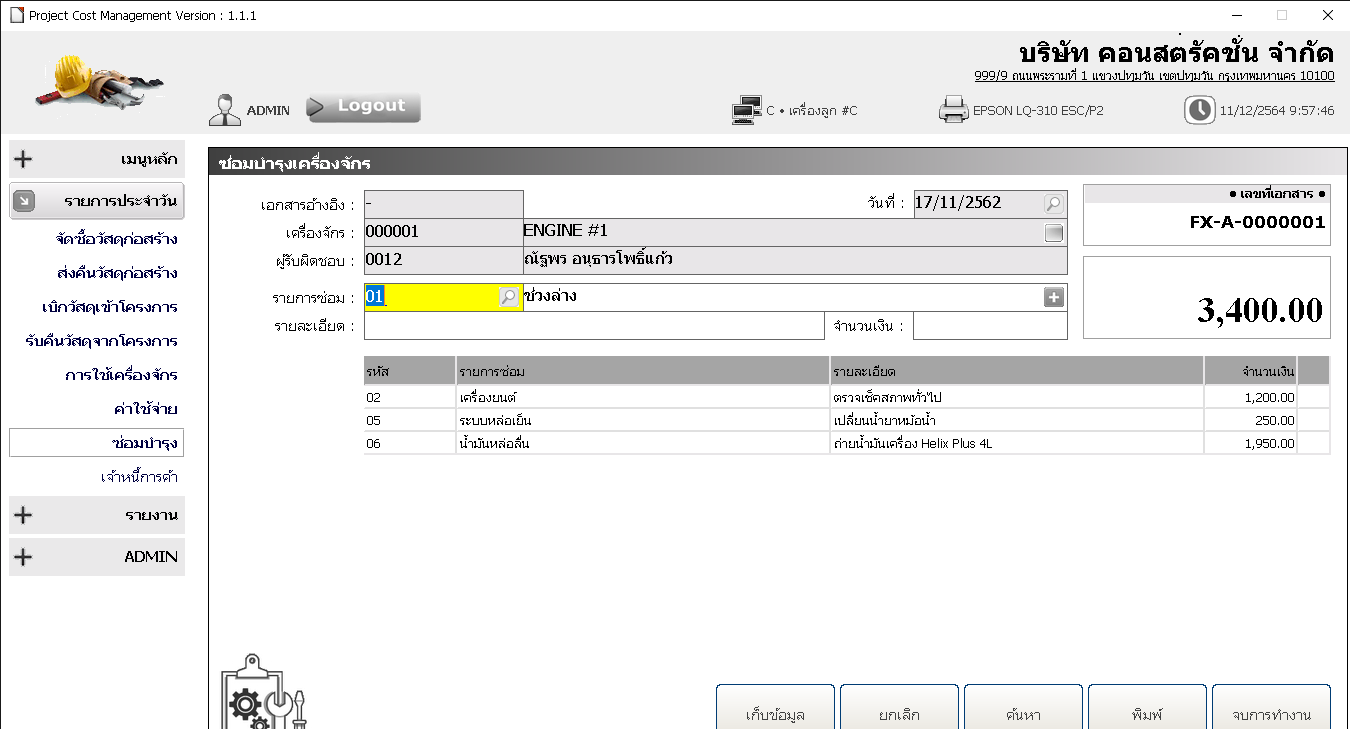Click the รายละเอียด detail input field
Image resolution: width=1350 pixels, height=729 pixels.
click(594, 327)
